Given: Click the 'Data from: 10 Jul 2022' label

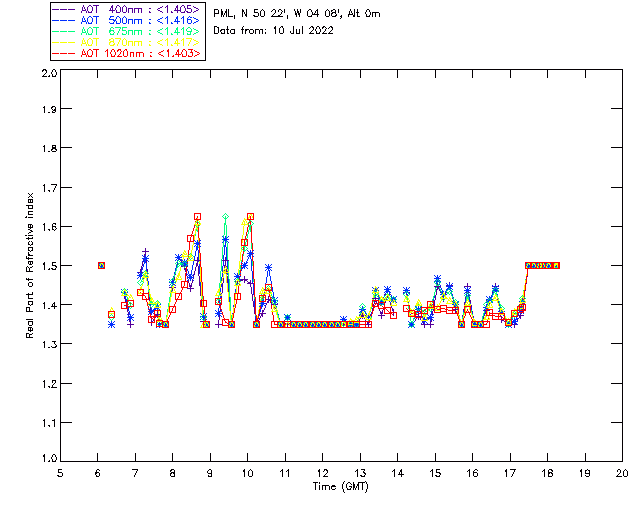Looking at the screenshot, I should pyautogui.click(x=273, y=31).
